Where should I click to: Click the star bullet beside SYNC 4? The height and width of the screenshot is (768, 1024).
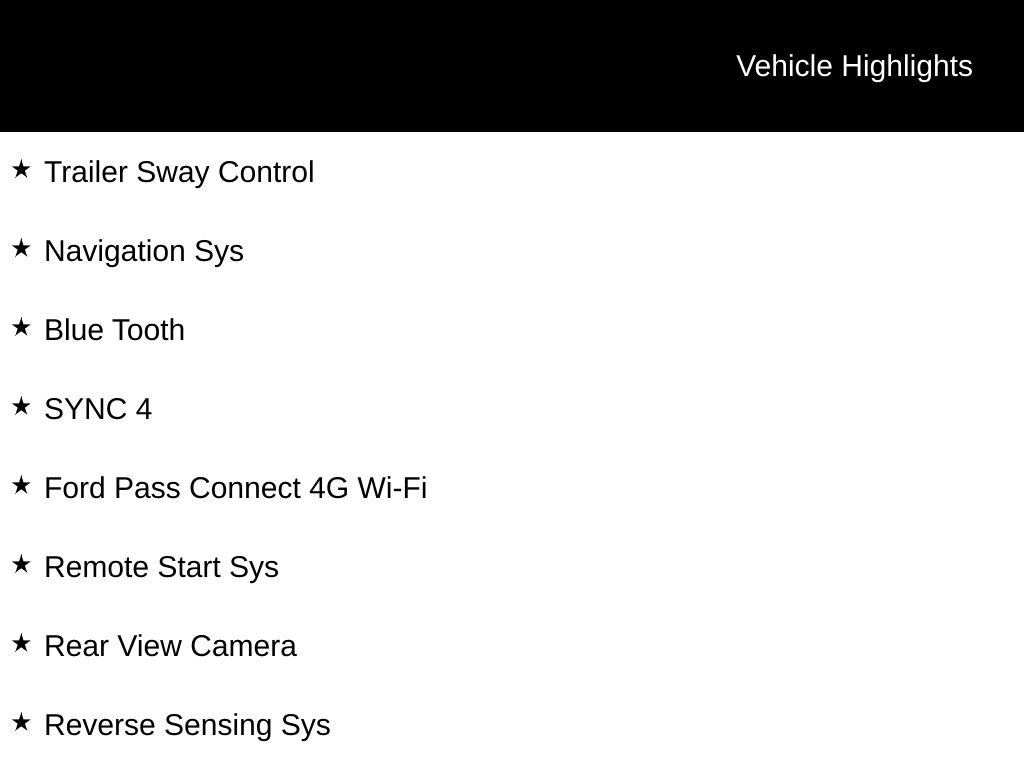click(21, 406)
